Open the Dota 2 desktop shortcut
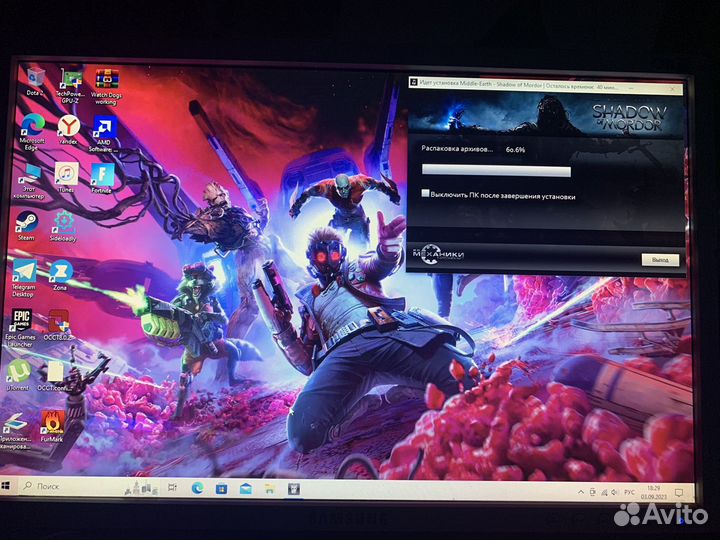This screenshot has height=540, width=720. [x=35, y=76]
